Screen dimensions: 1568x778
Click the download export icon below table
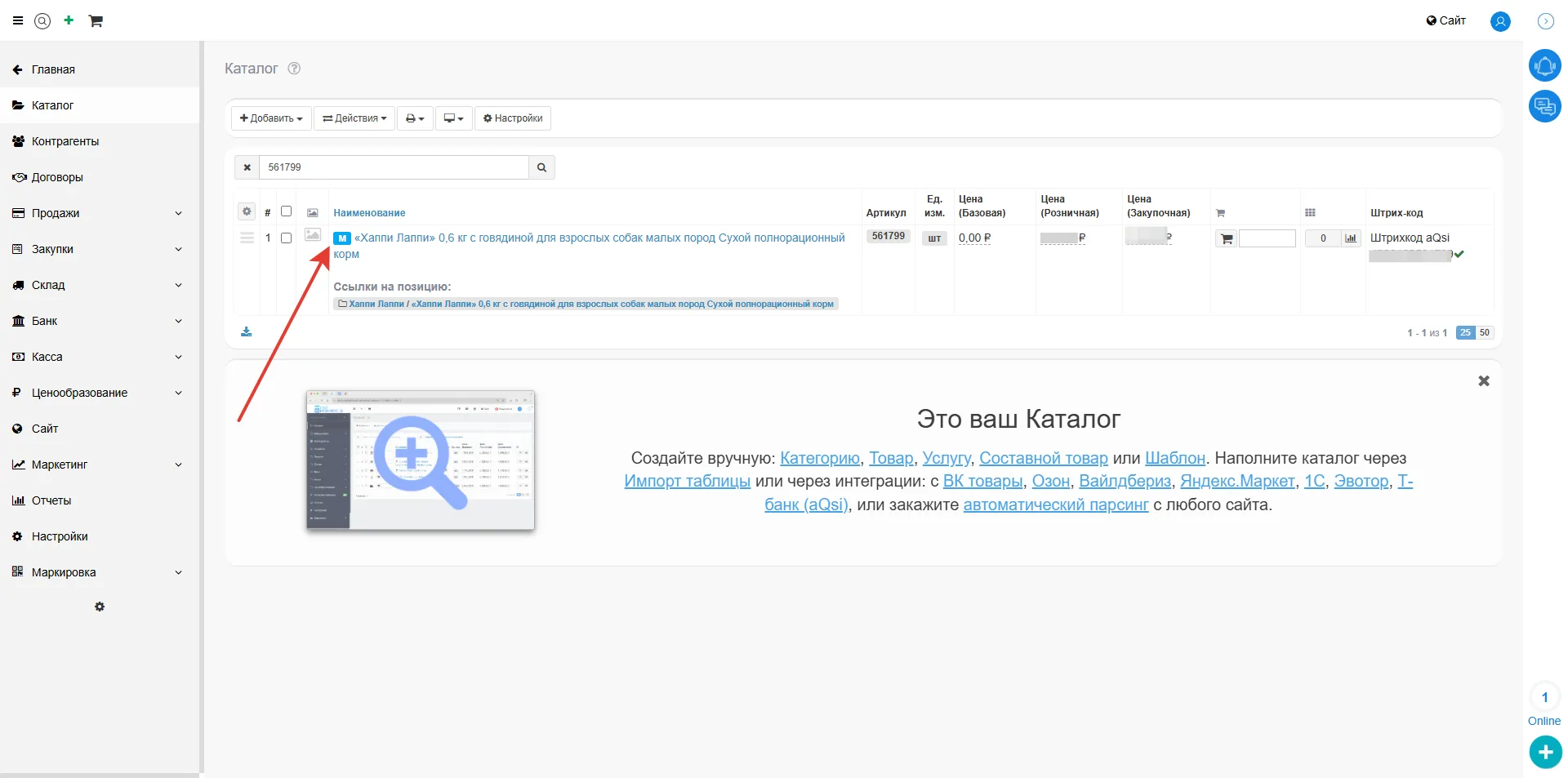coord(247,331)
